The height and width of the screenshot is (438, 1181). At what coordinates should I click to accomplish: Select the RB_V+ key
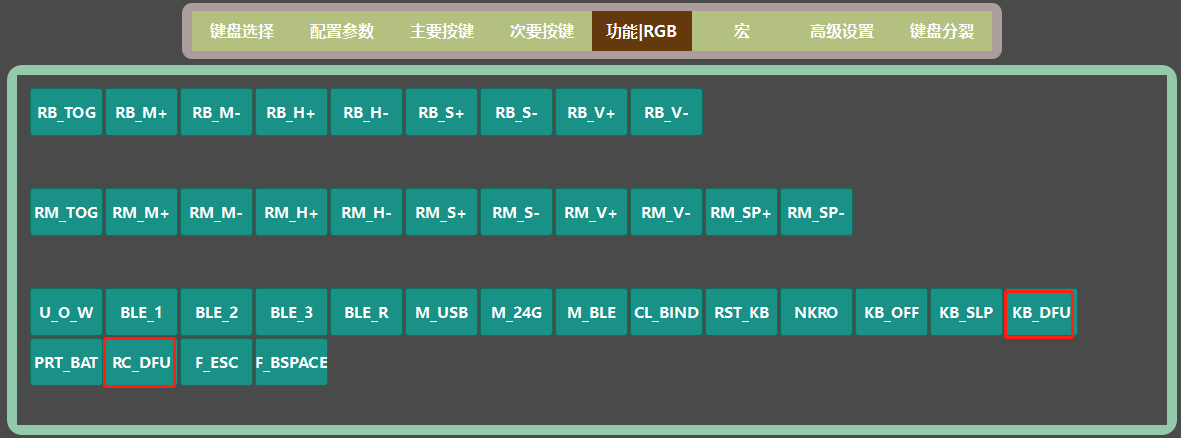click(x=591, y=112)
